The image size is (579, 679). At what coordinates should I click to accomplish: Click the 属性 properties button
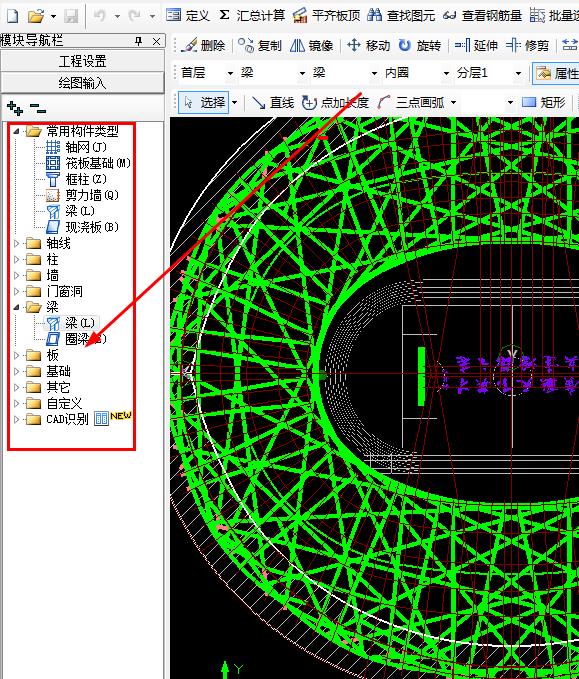556,73
